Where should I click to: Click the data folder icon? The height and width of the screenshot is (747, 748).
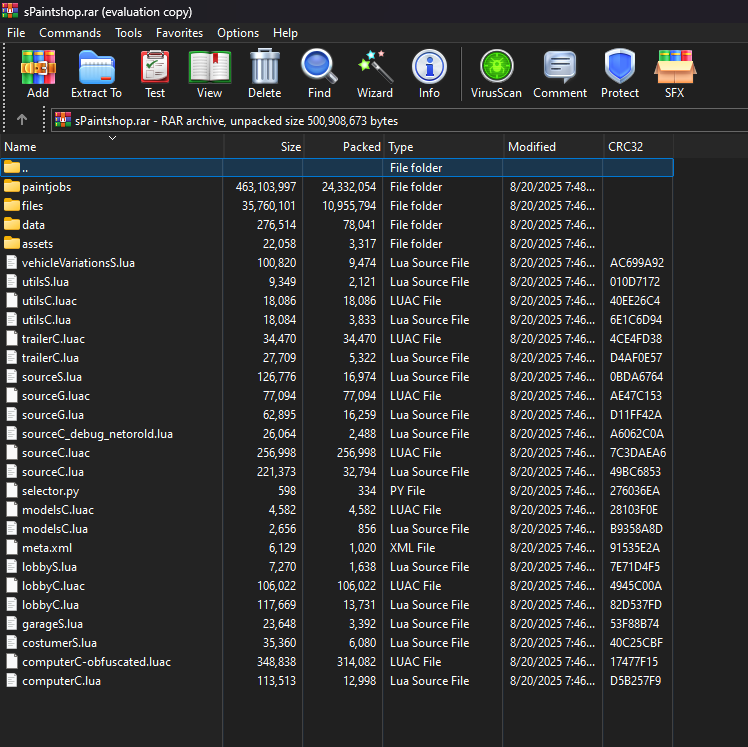[11, 224]
